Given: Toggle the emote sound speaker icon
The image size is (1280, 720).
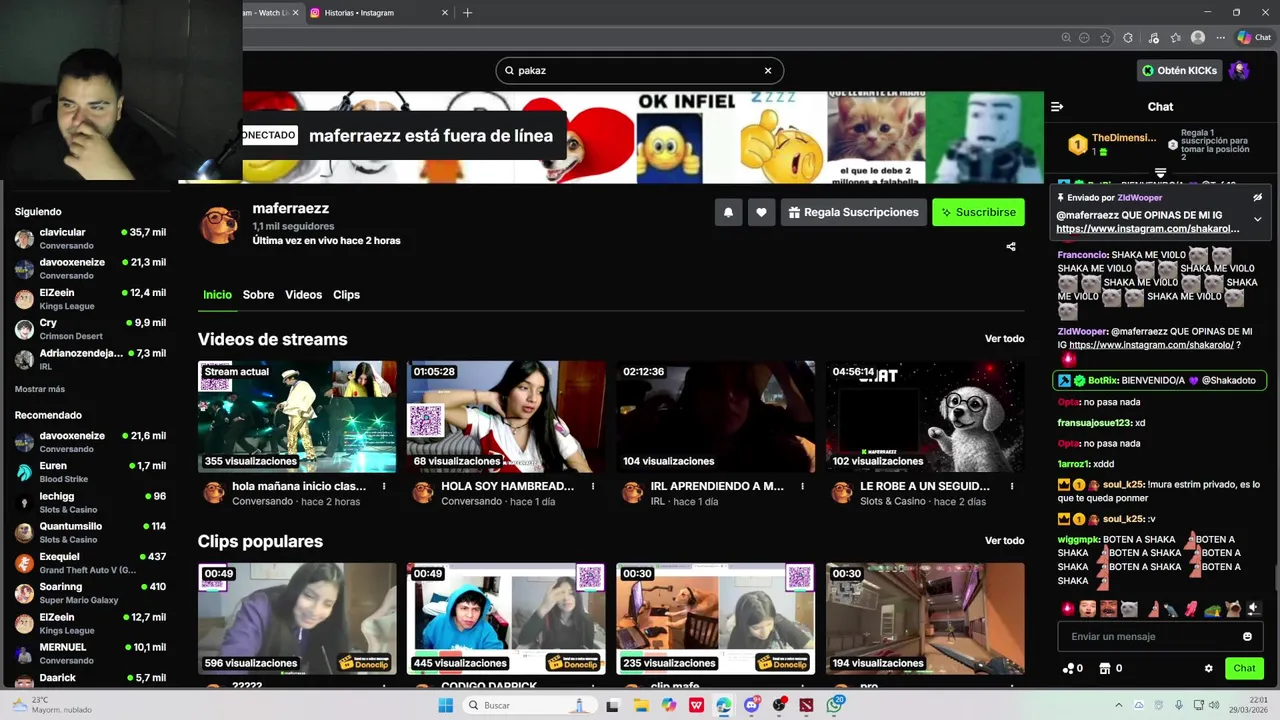Looking at the screenshot, I should point(1254,608).
